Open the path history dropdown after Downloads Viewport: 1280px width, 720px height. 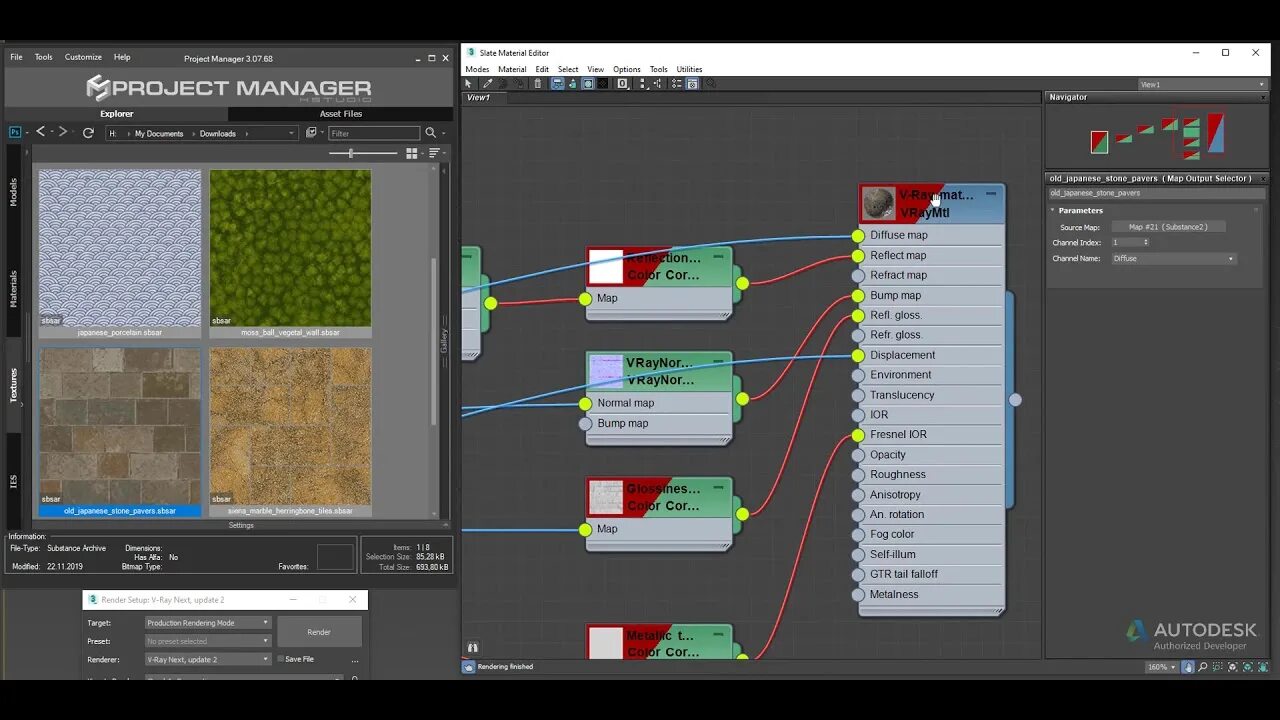point(291,133)
